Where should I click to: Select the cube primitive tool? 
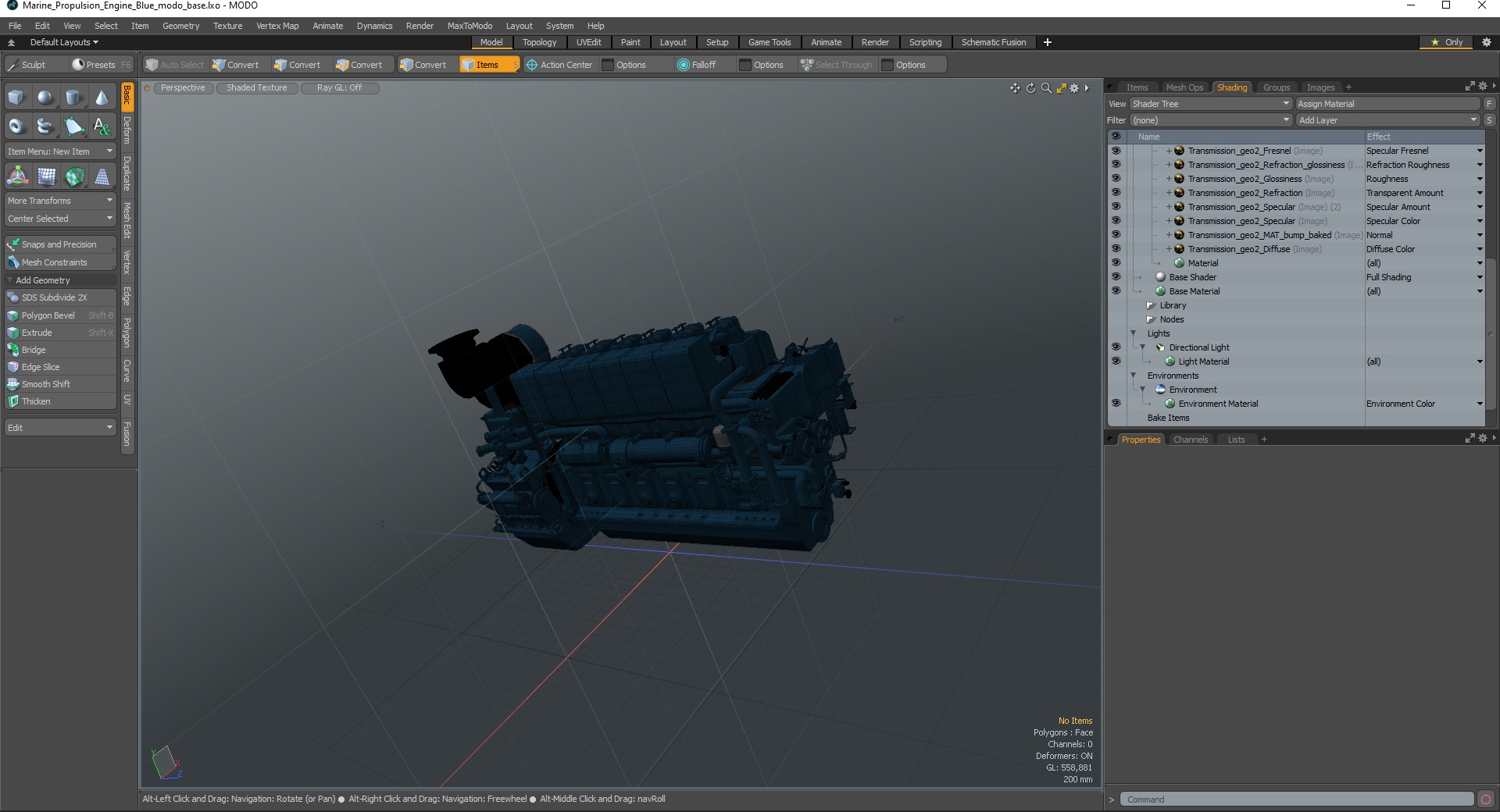[x=17, y=98]
